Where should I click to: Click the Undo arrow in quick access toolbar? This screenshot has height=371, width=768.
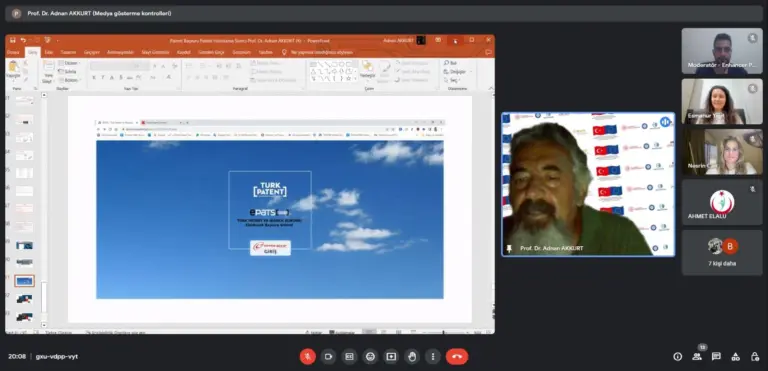[23, 40]
